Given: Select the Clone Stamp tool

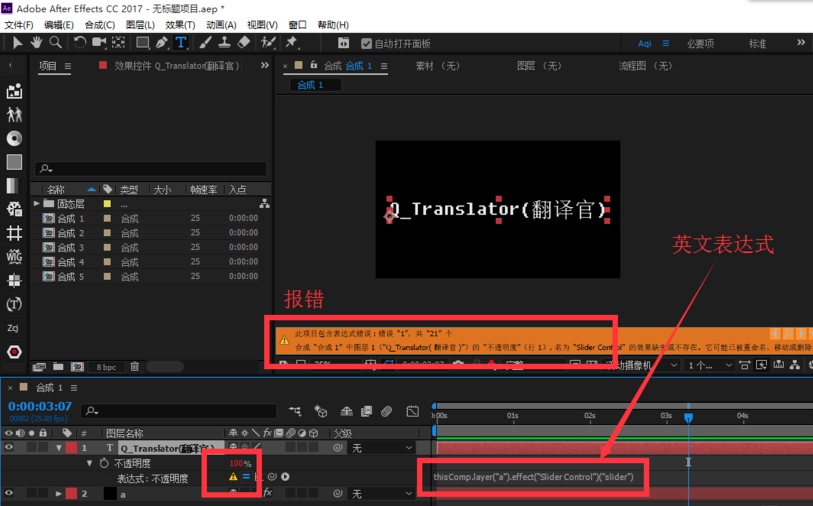Looking at the screenshot, I should click(x=224, y=43).
